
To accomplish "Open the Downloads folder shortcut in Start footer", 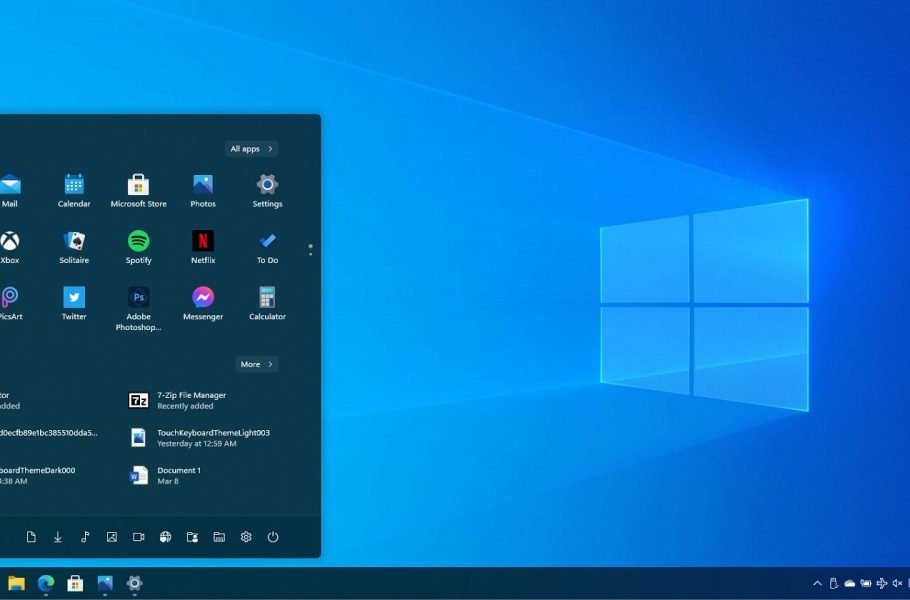I will [x=58, y=537].
